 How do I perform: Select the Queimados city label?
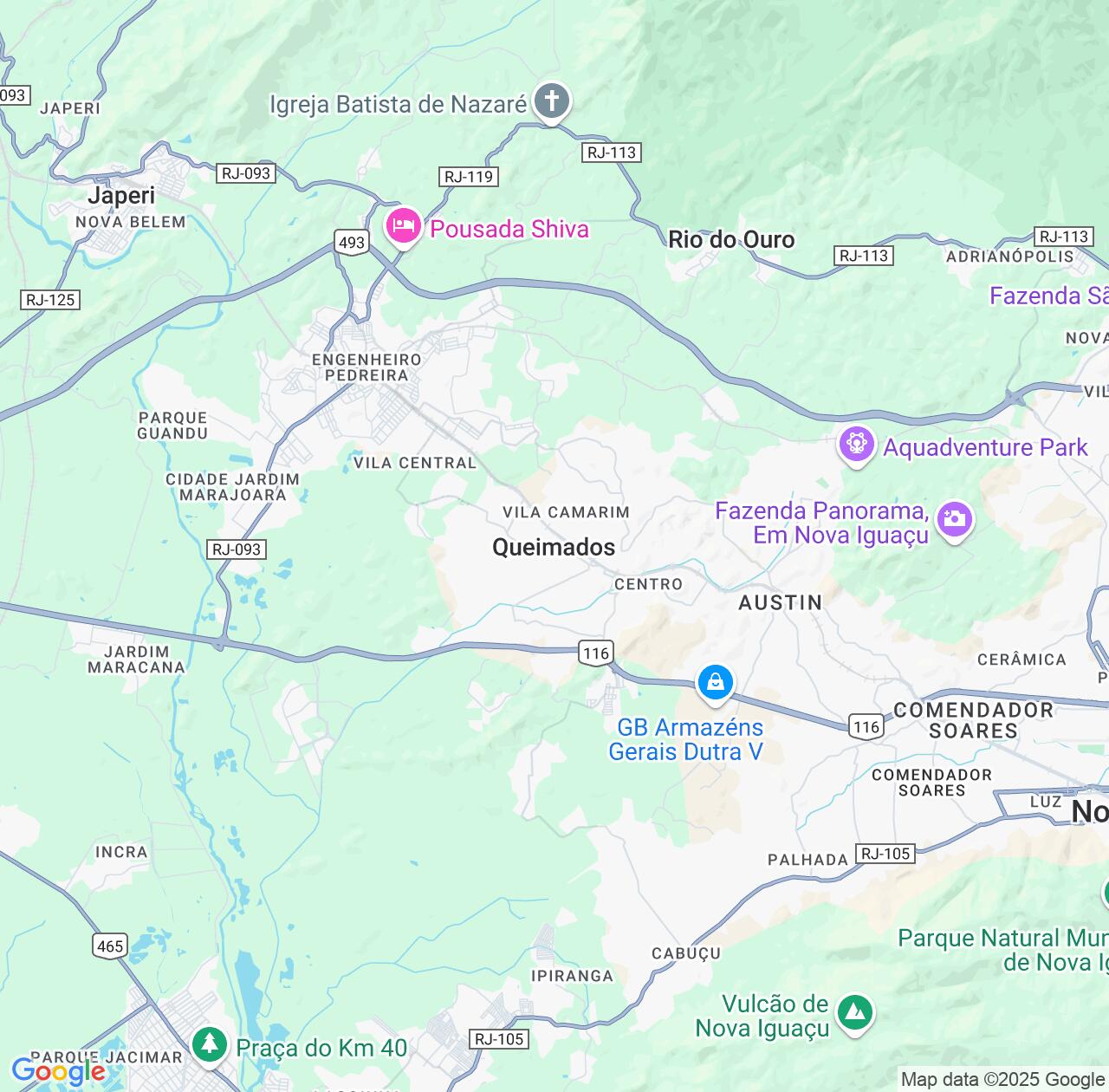(554, 547)
